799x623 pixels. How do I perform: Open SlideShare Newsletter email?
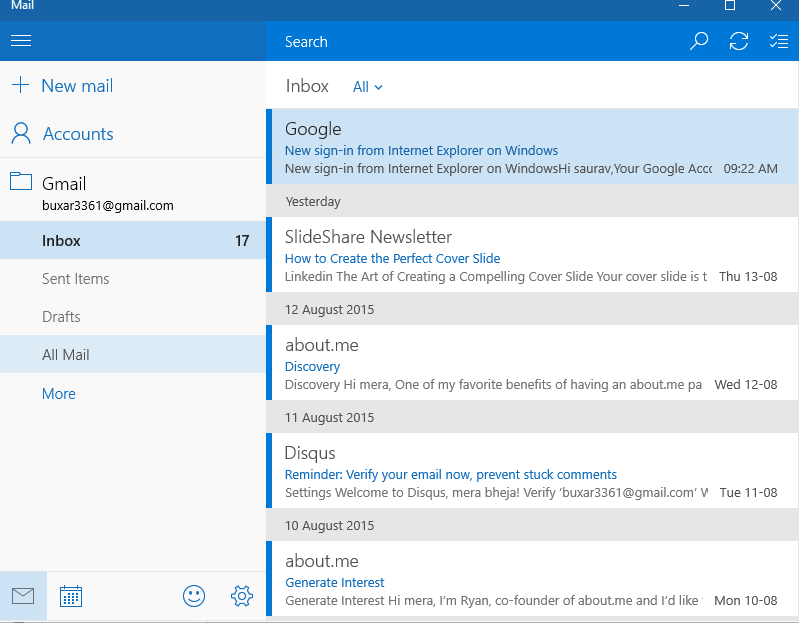point(532,255)
